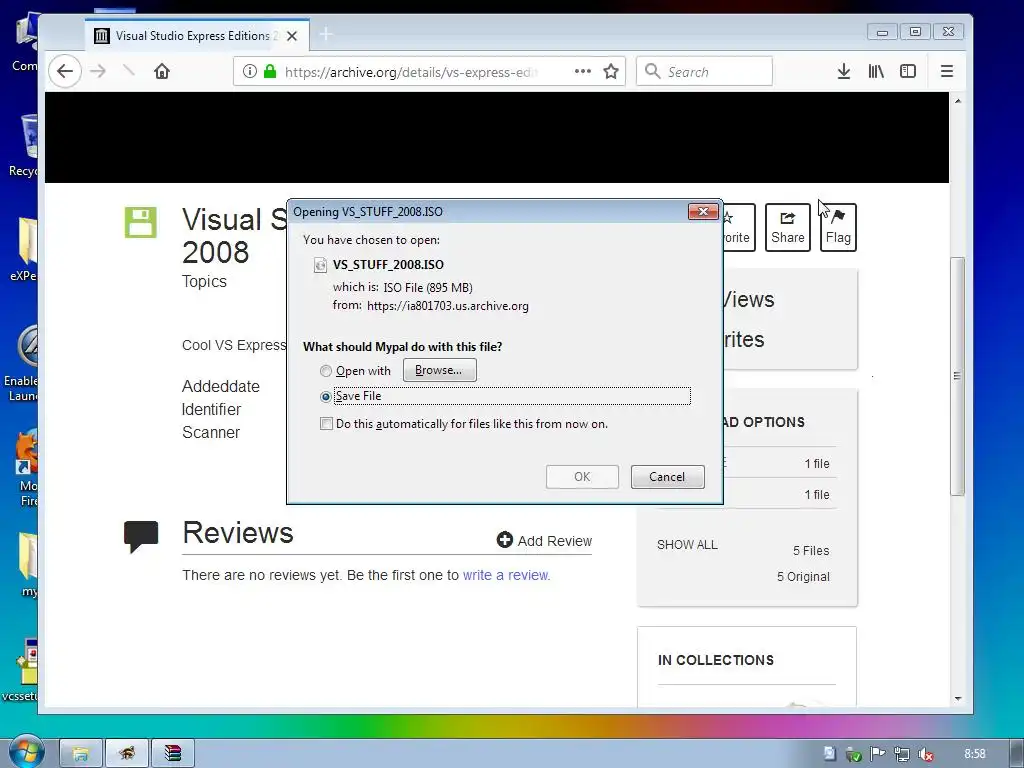Click inside the Search box
Image resolution: width=1024 pixels, height=768 pixels.
704,71
